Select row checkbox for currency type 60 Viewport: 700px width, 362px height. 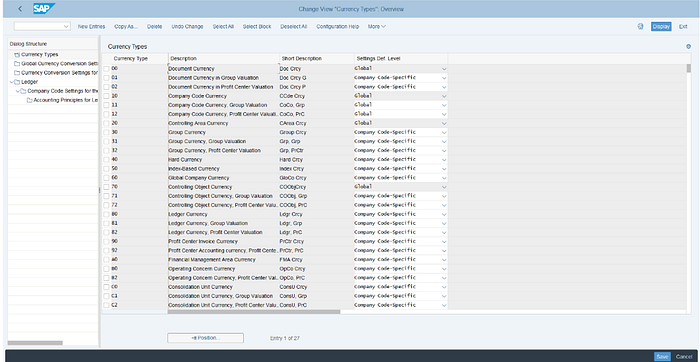tap(106, 178)
